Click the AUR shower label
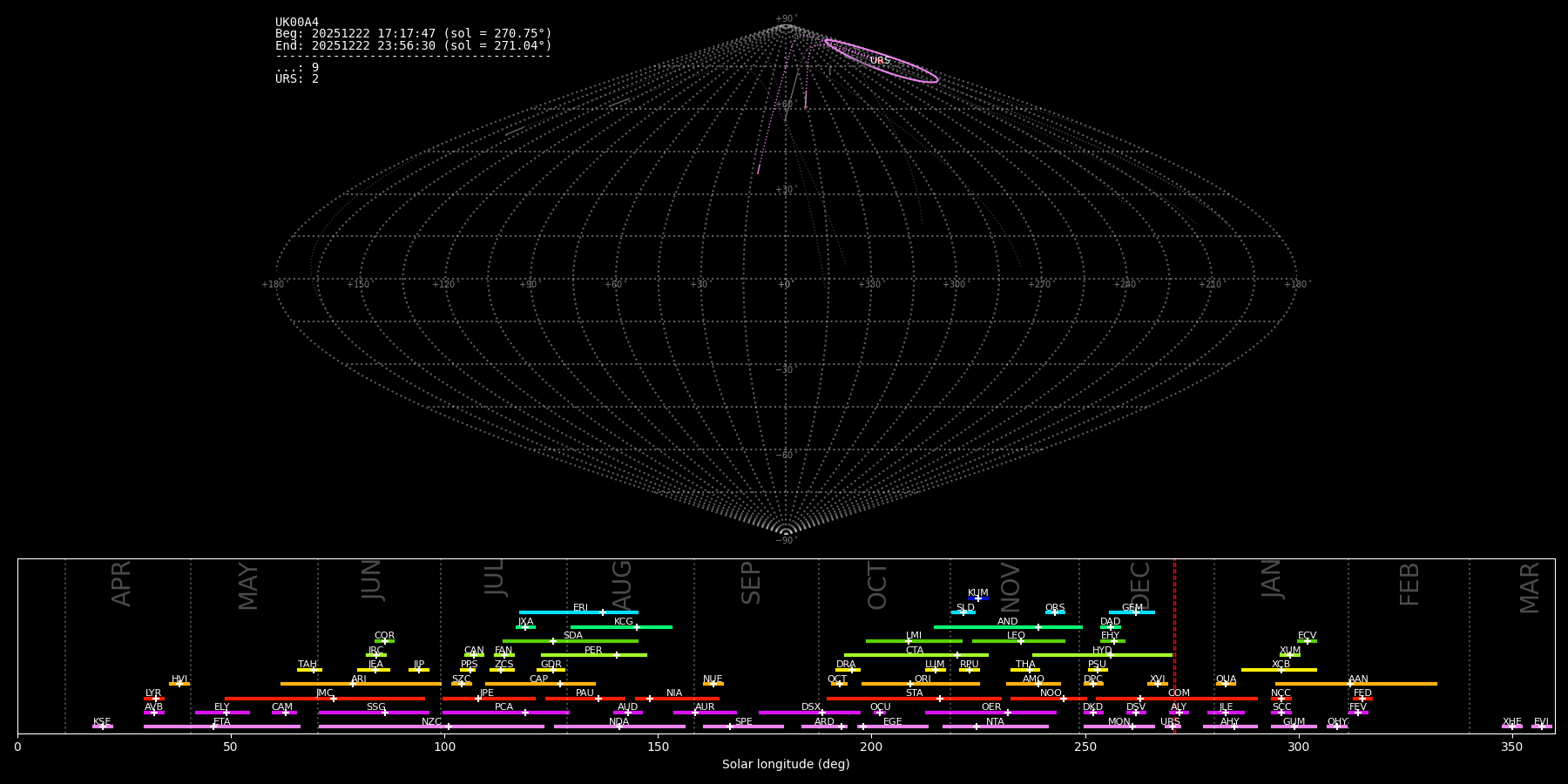The height and width of the screenshot is (784, 1568). click(x=705, y=707)
